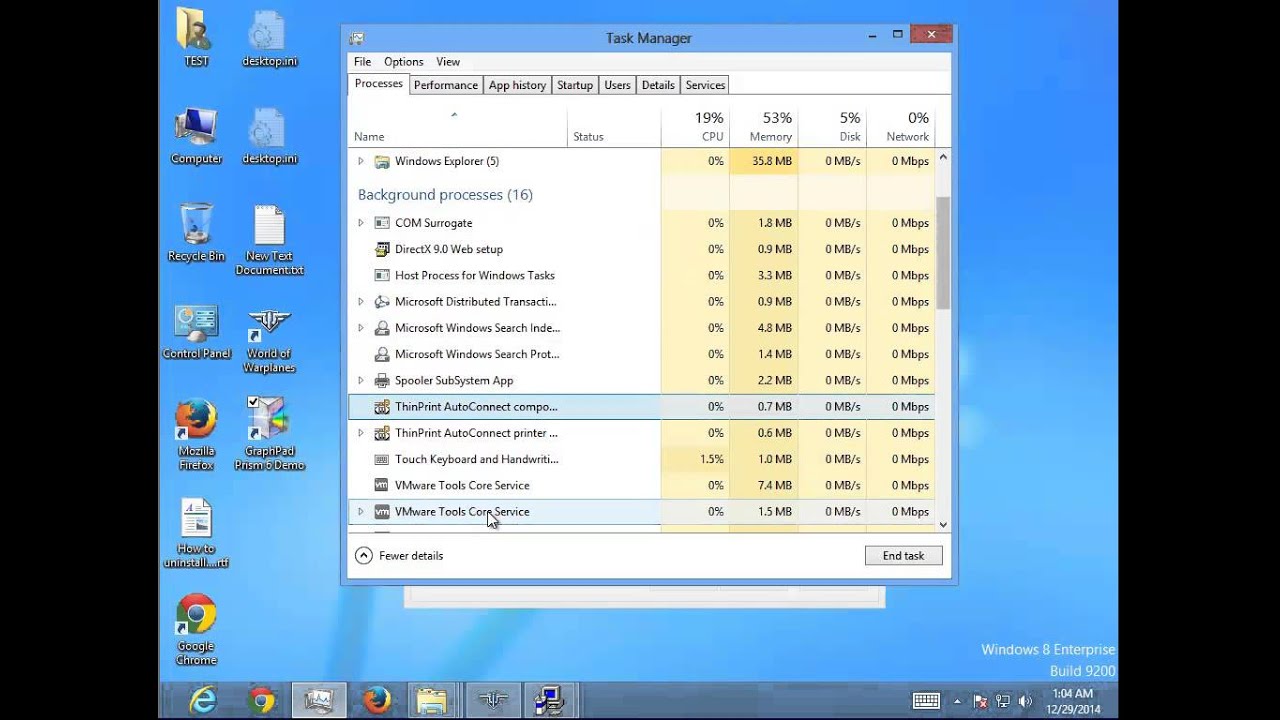Click the Touch Keyboard and Handwriting icon
Image resolution: width=1280 pixels, height=720 pixels.
pos(381,459)
